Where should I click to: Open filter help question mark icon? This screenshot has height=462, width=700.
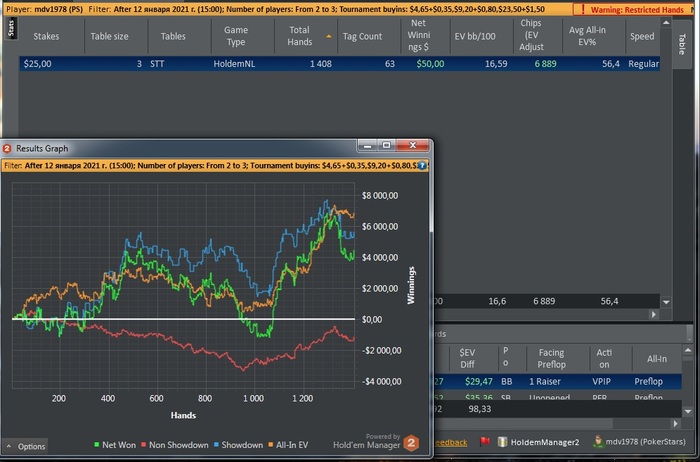(x=422, y=166)
